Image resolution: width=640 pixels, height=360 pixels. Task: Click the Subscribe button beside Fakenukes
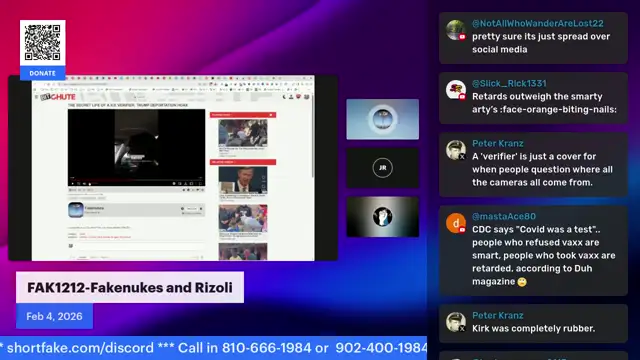(192, 209)
